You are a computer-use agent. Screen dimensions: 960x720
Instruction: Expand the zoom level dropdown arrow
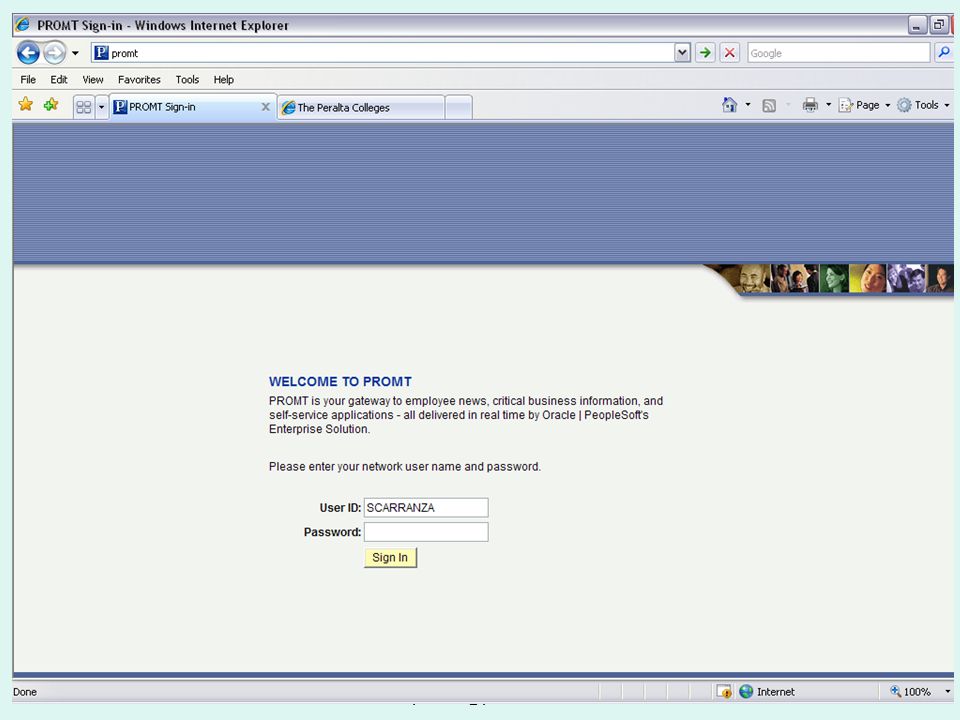[947, 692]
